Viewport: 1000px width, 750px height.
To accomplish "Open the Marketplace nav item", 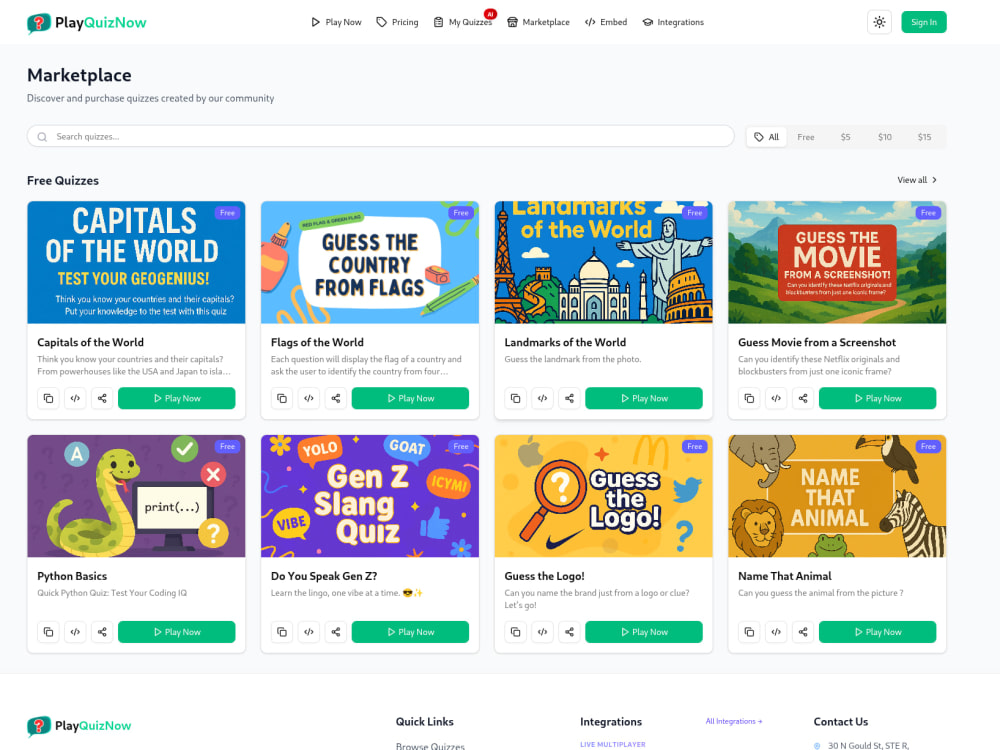I will 538,22.
